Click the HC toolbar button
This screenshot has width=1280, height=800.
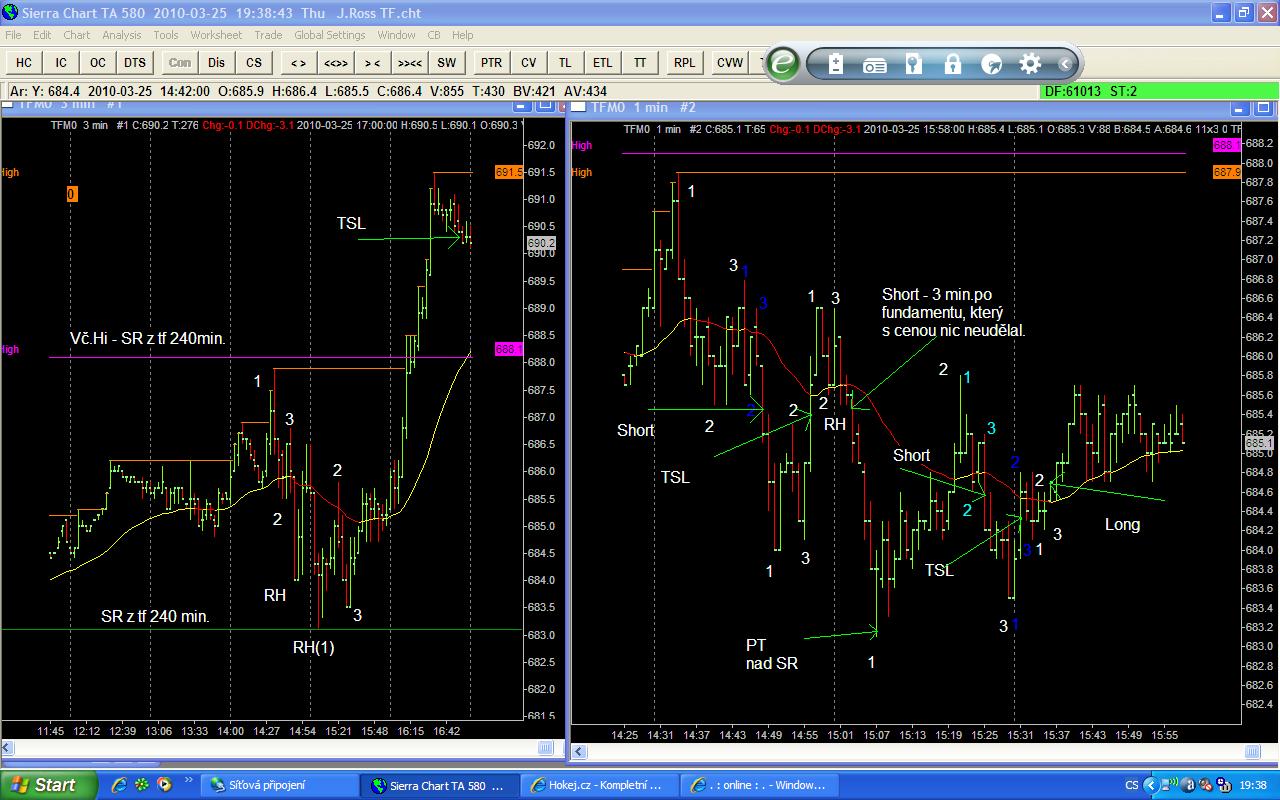pos(24,62)
